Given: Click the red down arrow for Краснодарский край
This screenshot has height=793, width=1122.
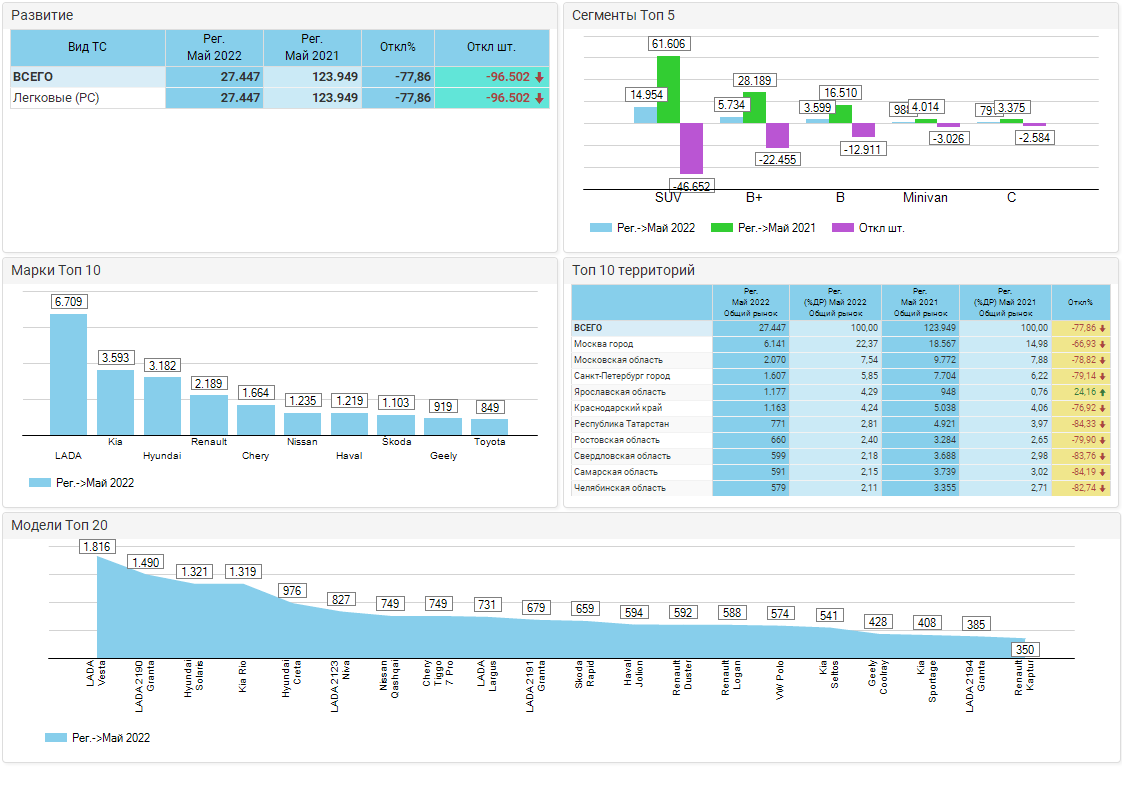Looking at the screenshot, I should (x=1103, y=408).
